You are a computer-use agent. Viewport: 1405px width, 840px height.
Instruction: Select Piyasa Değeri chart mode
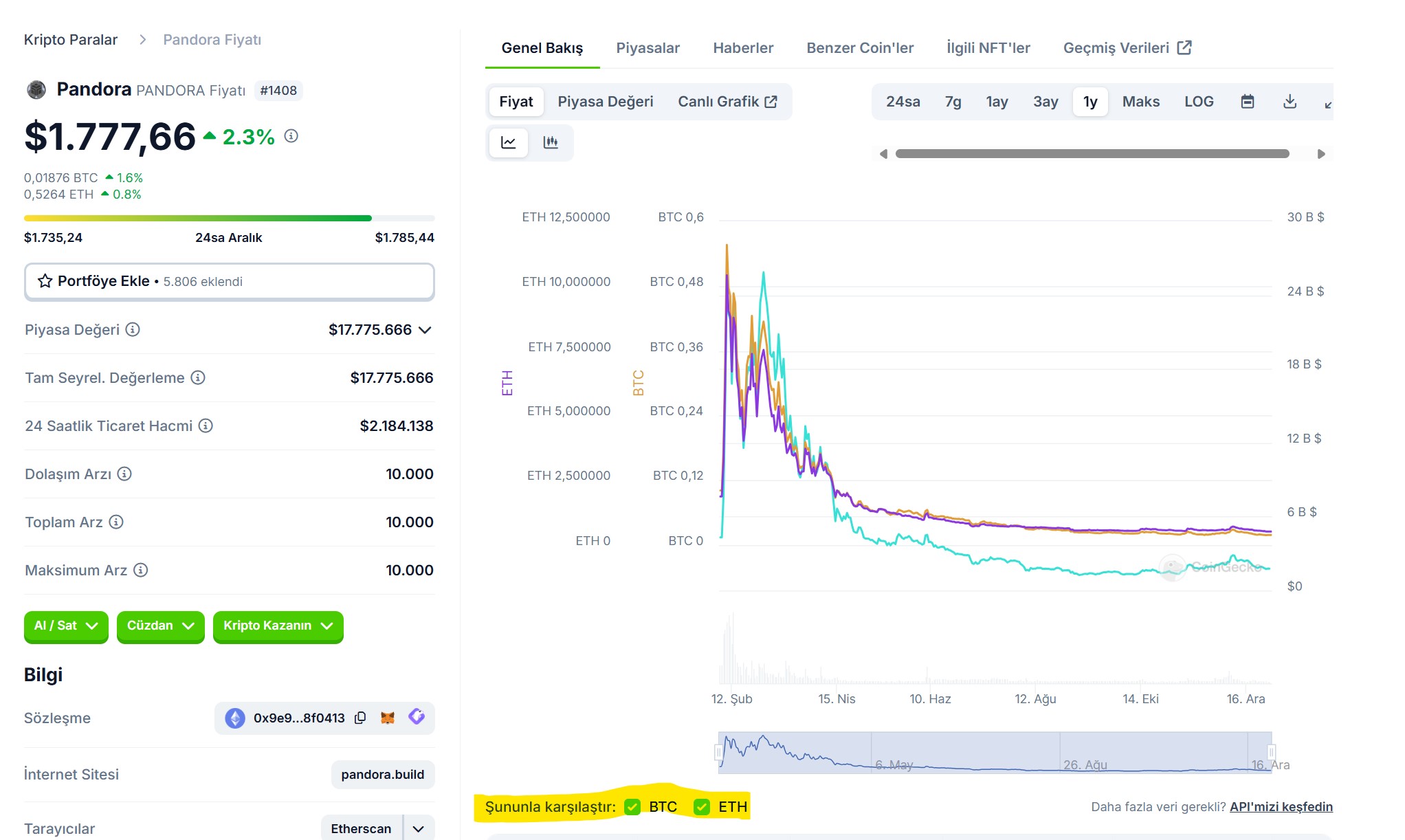pyautogui.click(x=606, y=102)
